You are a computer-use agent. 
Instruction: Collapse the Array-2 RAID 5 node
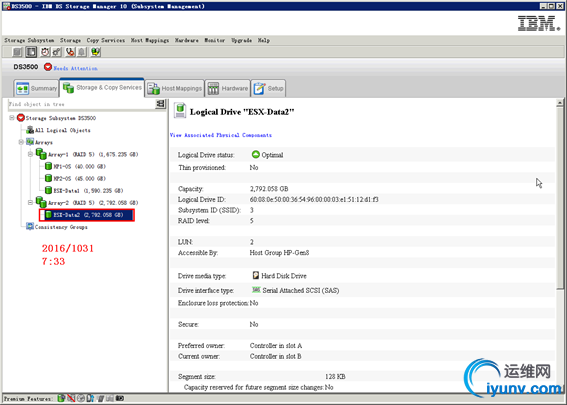click(30, 202)
